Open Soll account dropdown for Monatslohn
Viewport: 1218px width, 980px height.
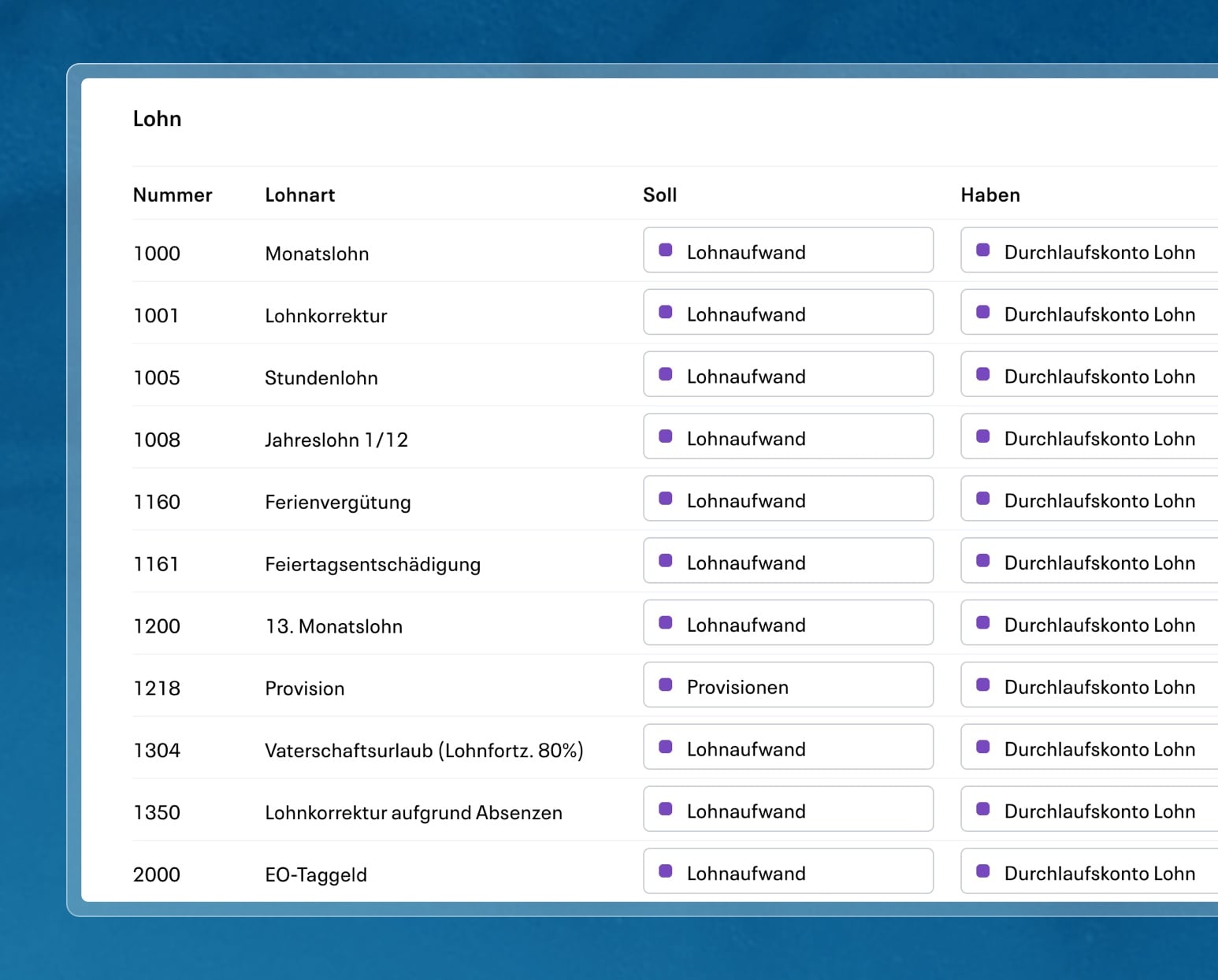[788, 250]
